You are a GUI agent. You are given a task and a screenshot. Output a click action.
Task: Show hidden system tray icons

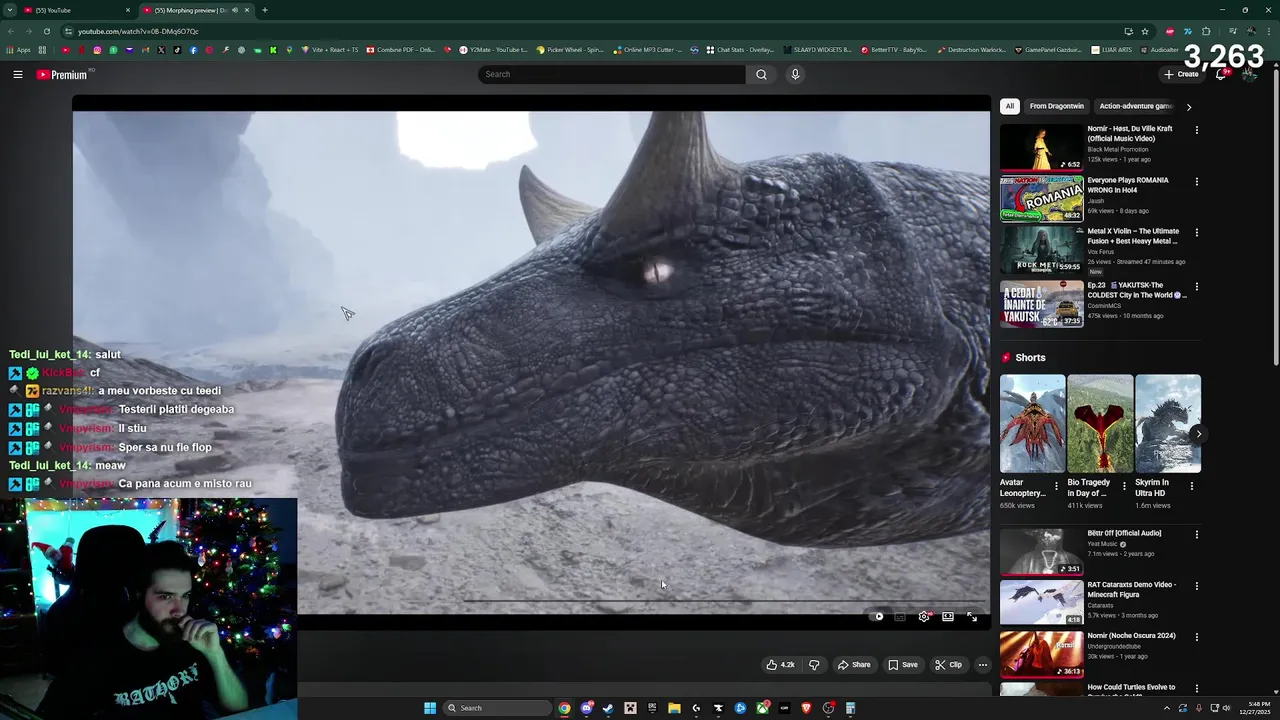click(1165, 708)
